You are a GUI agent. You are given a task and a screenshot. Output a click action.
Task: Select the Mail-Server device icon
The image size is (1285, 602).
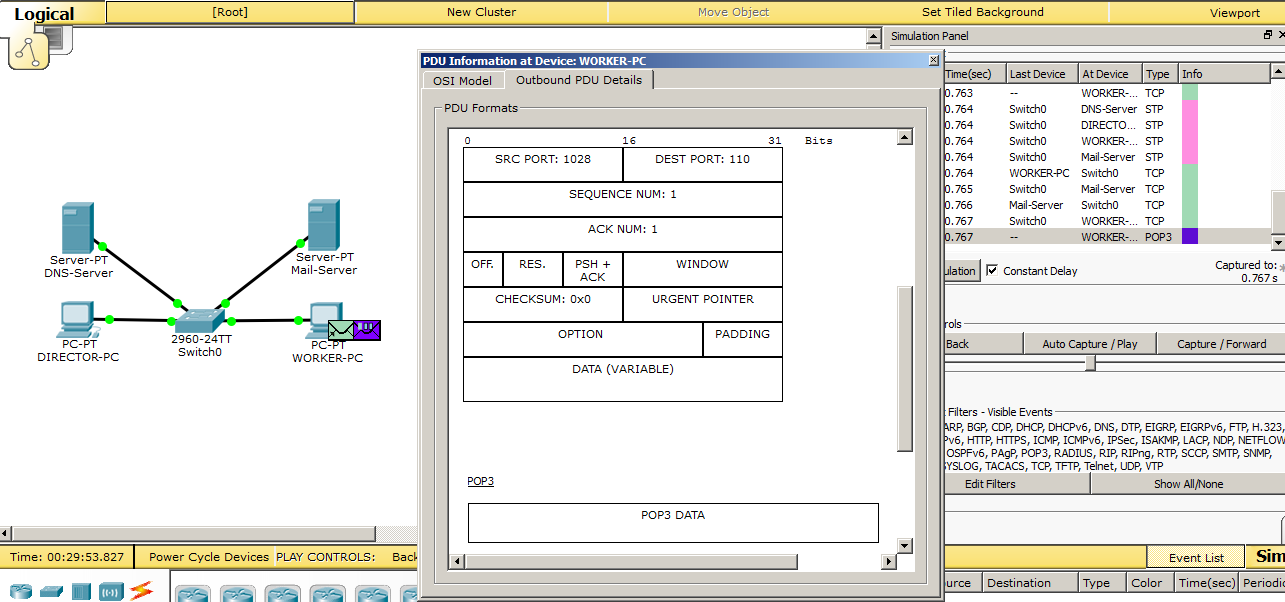(x=324, y=225)
